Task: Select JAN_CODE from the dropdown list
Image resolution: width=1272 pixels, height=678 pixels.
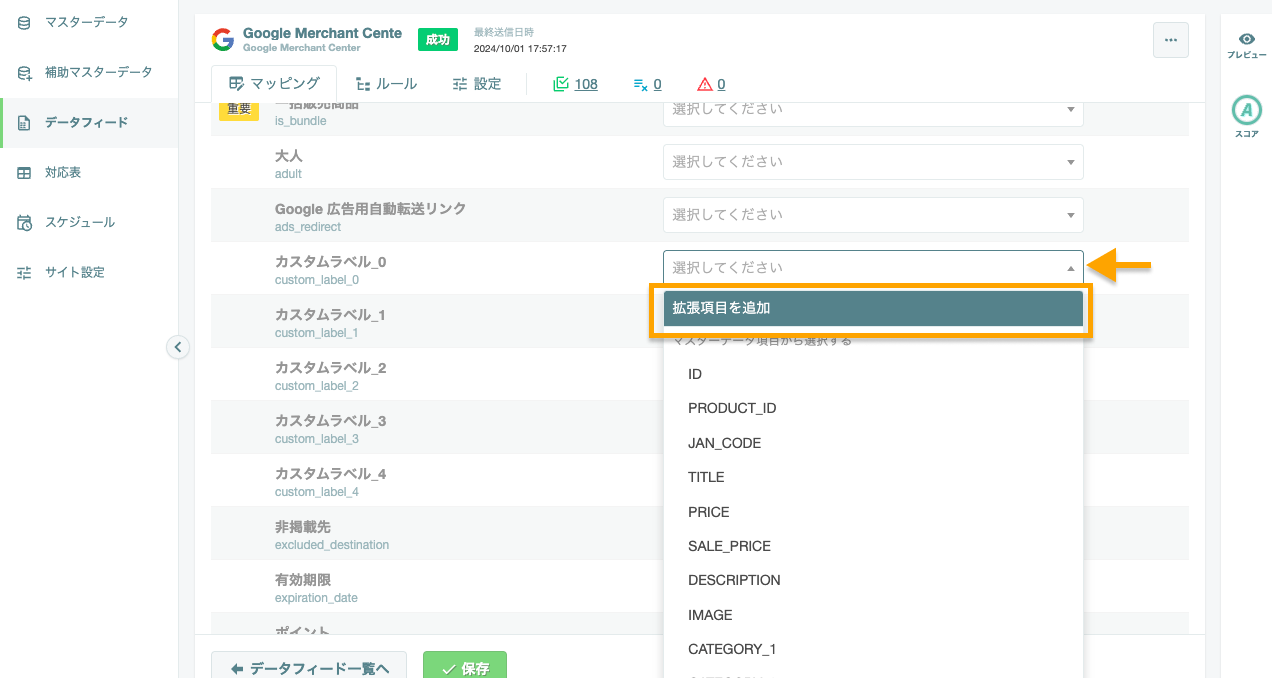Action: coord(873,443)
